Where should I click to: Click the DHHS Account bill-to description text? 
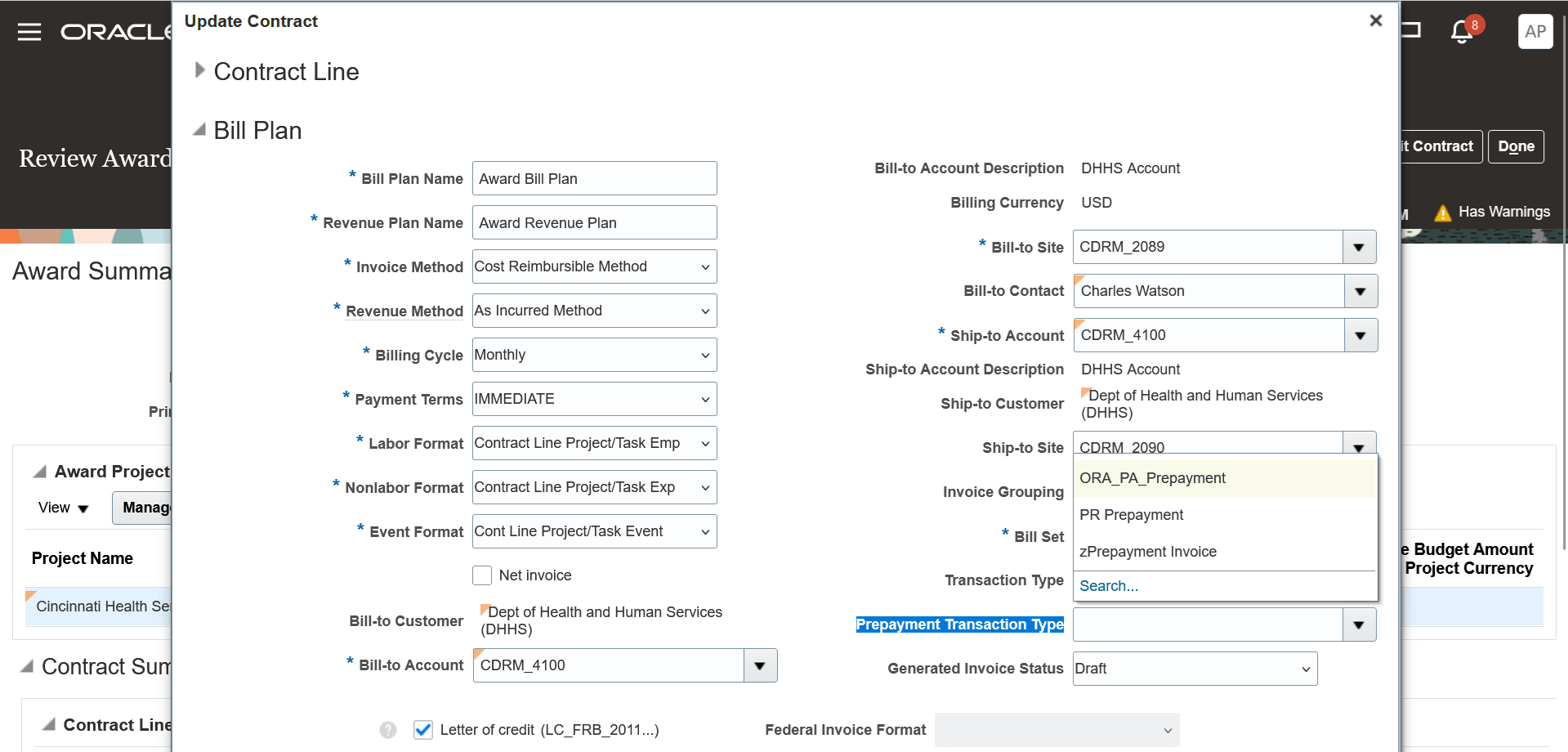tap(1130, 168)
